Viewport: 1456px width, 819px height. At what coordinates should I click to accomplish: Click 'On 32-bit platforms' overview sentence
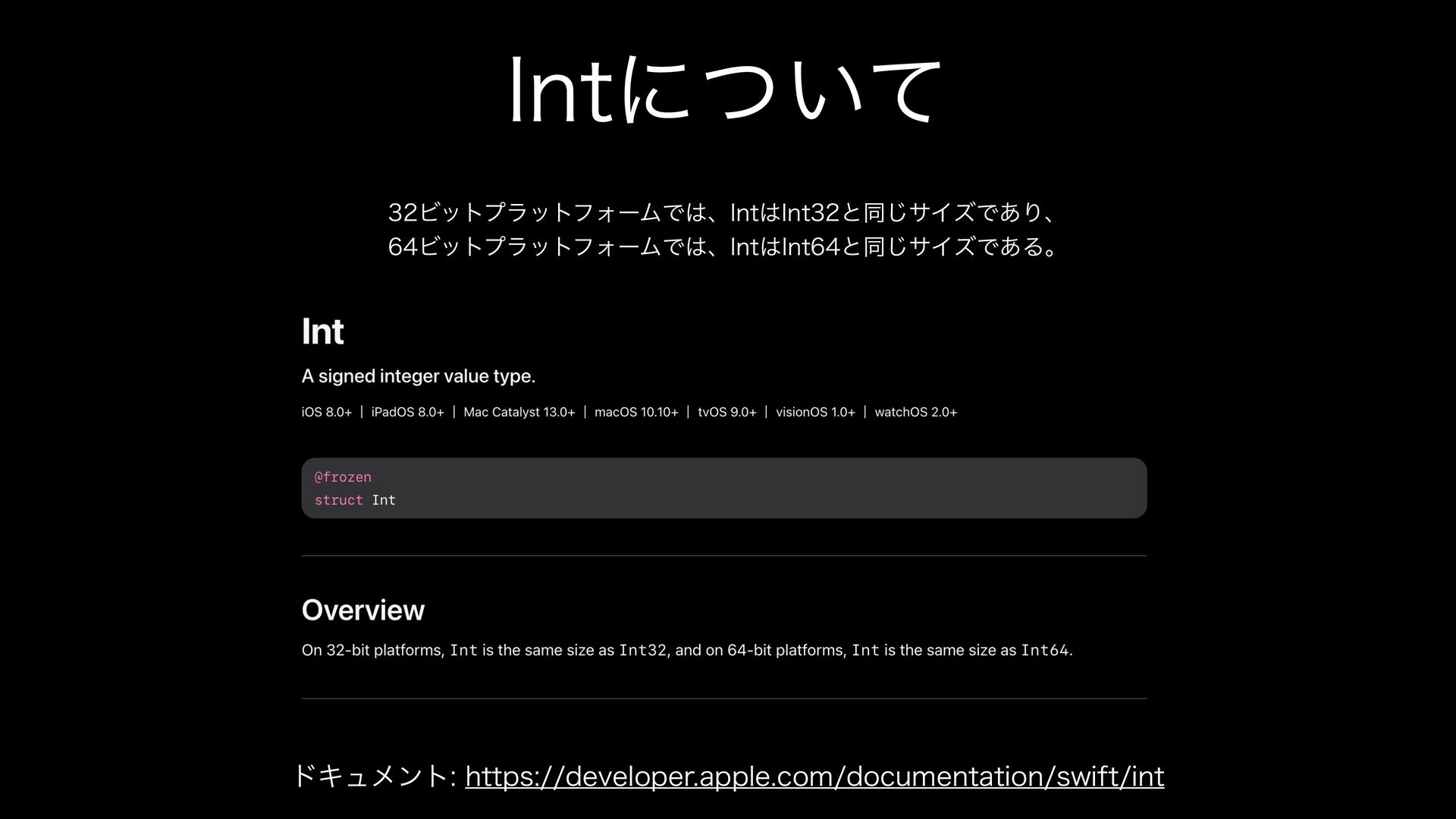tap(372, 651)
